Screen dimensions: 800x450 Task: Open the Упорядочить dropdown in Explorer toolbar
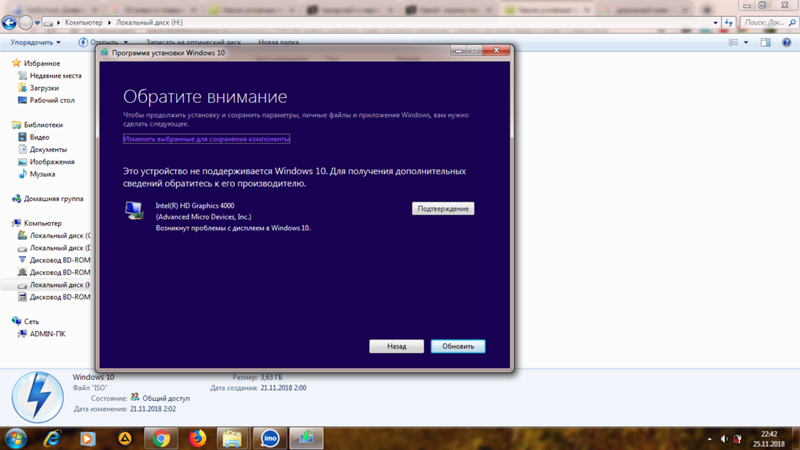[36, 42]
